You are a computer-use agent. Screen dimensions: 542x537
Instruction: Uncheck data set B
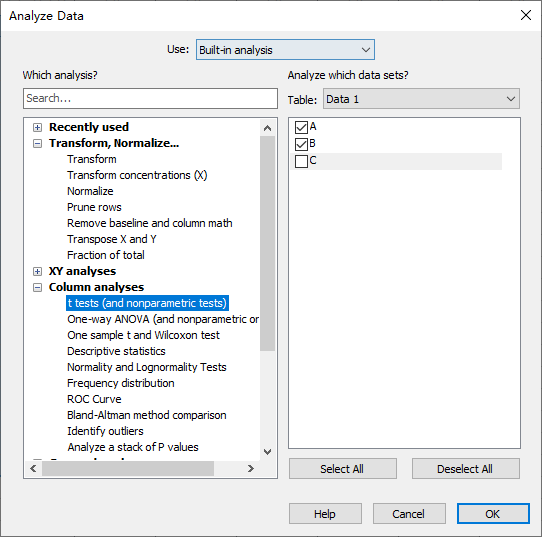coord(301,144)
